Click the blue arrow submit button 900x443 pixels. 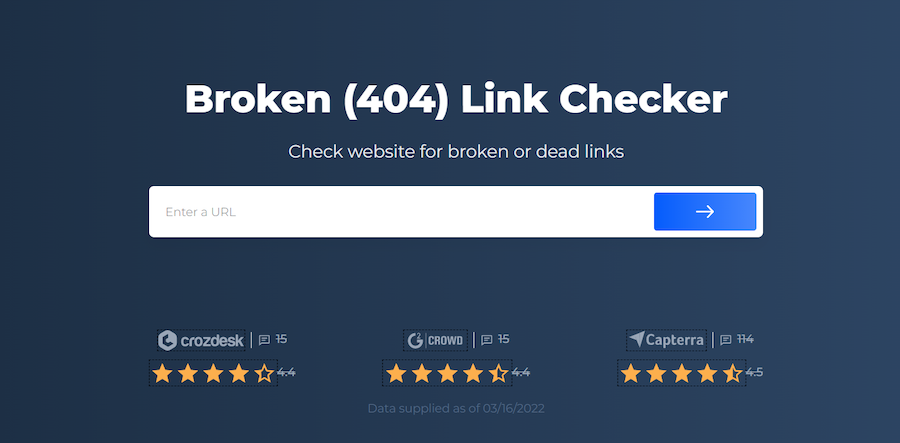pyautogui.click(x=705, y=212)
